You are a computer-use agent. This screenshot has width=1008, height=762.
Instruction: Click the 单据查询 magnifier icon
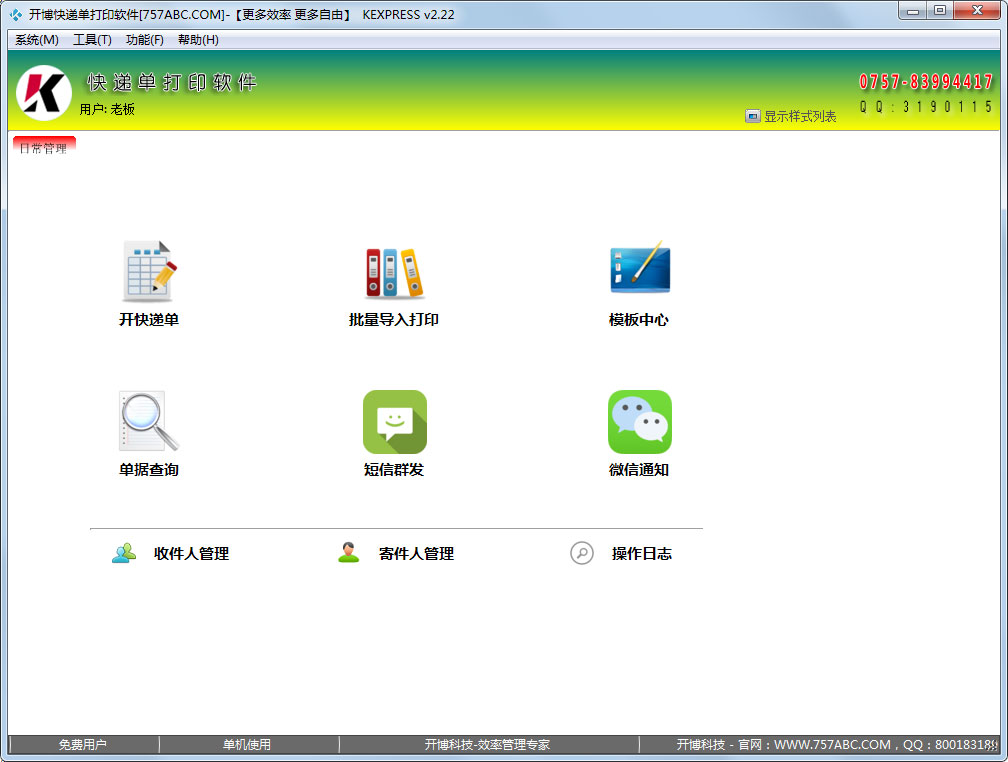[149, 421]
